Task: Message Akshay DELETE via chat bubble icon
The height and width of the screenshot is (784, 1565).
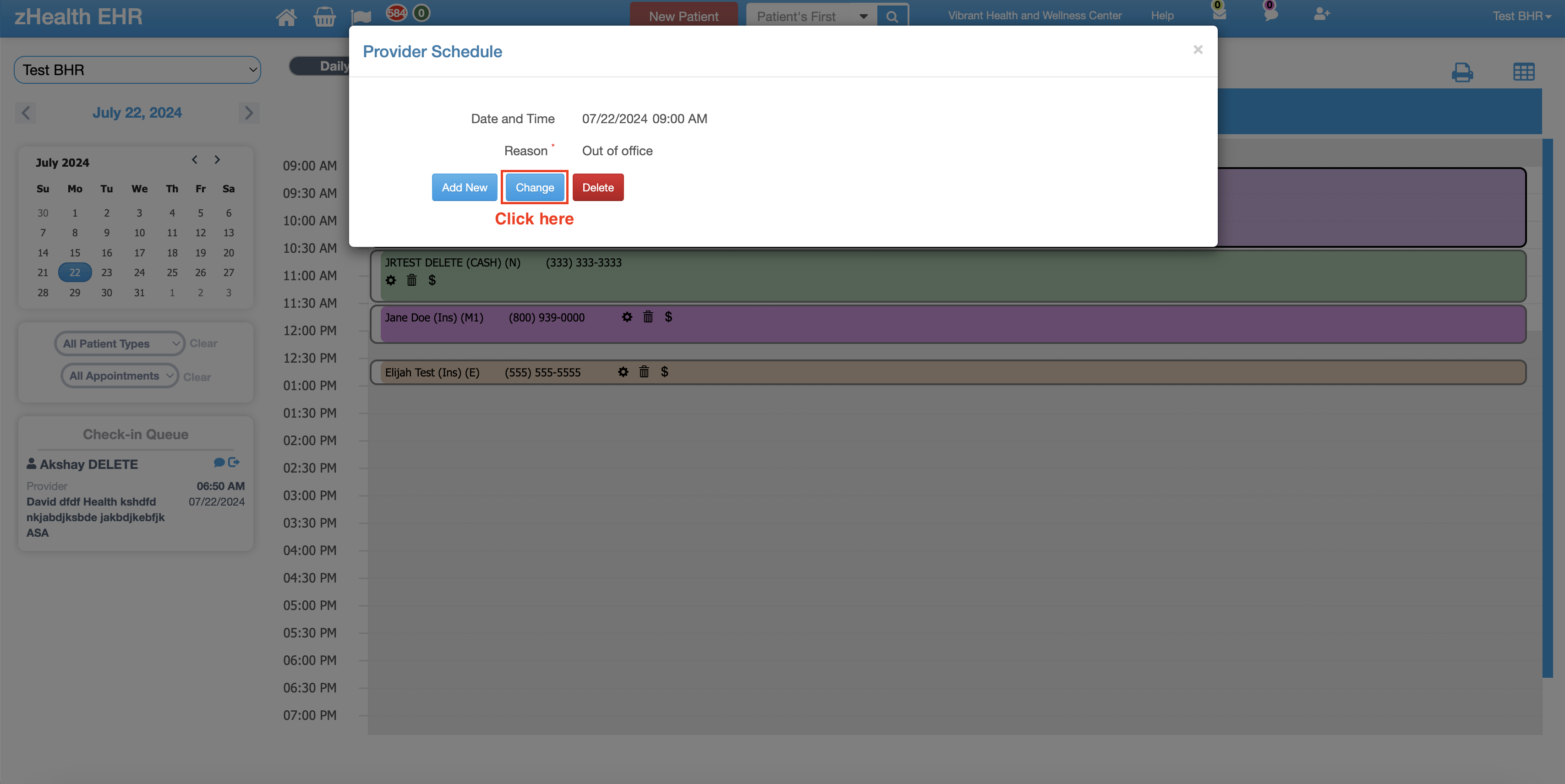Action: tap(219, 463)
